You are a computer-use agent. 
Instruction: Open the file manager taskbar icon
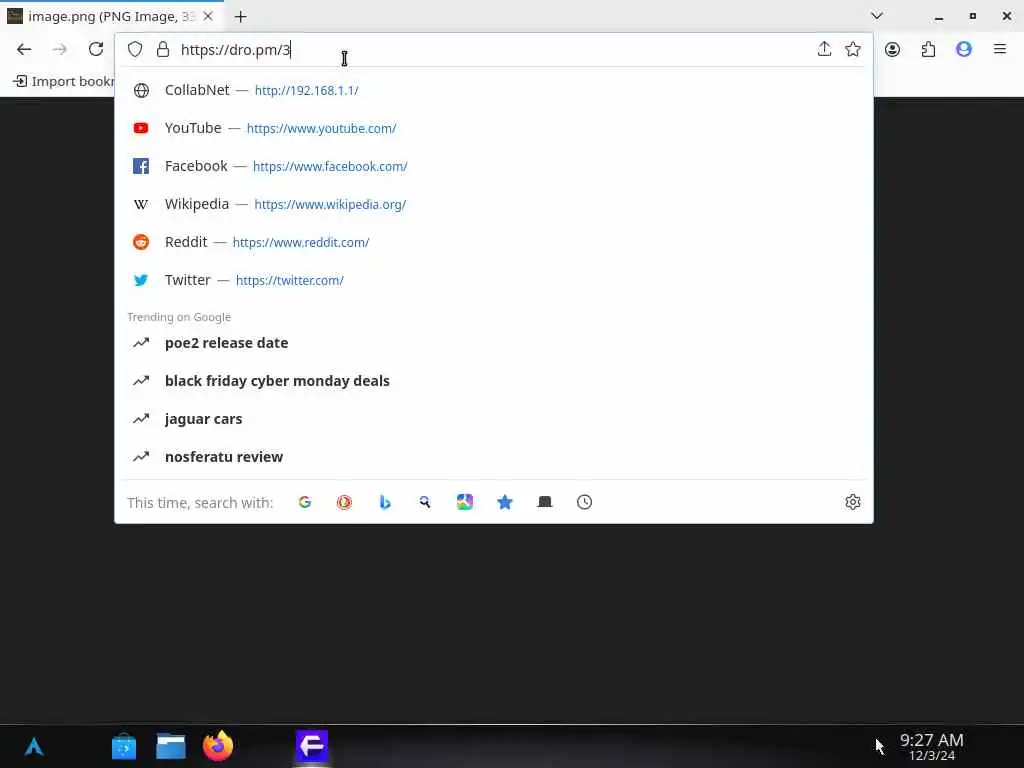[171, 746]
